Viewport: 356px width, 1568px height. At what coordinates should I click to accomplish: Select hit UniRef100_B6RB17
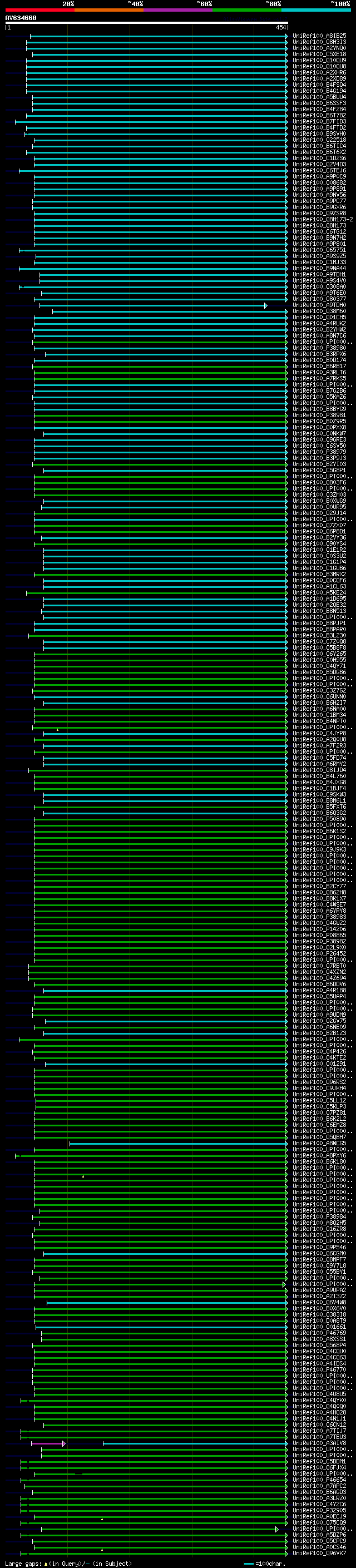[x=319, y=367]
